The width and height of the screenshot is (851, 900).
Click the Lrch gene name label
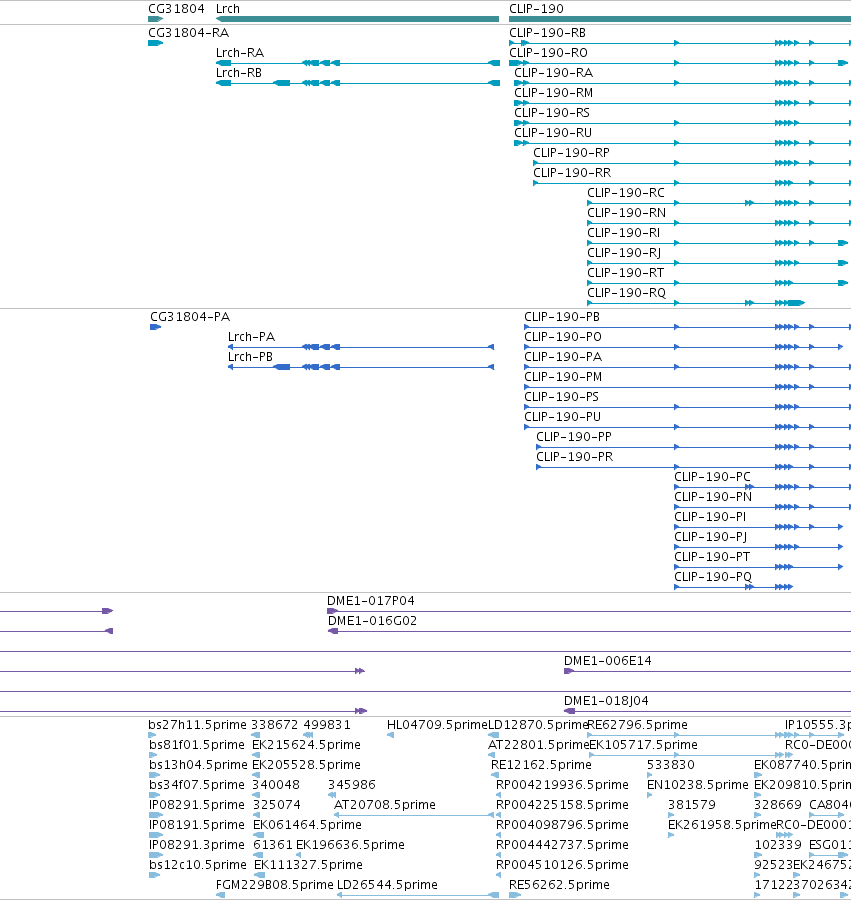[x=228, y=9]
